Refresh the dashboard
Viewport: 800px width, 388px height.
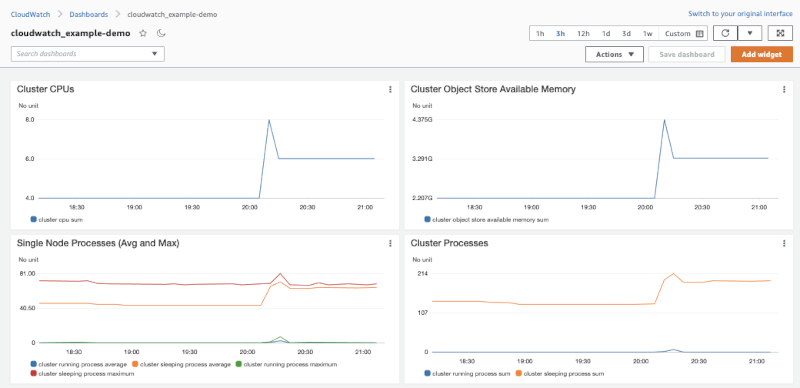(x=725, y=33)
